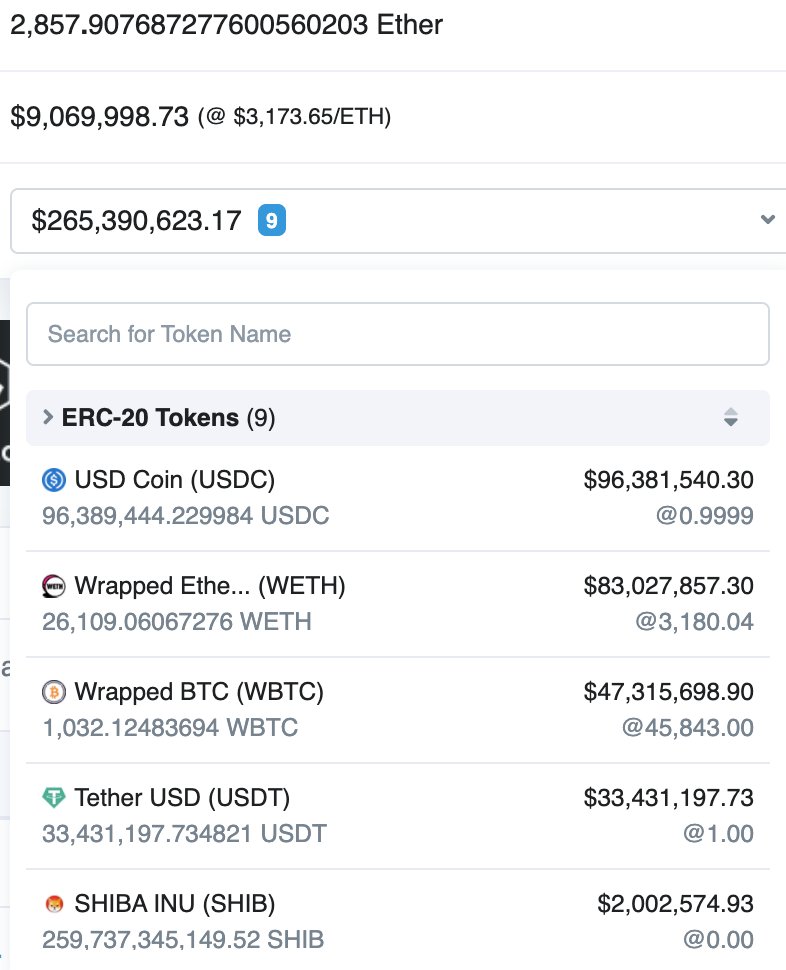Click the USD Coin token icon
This screenshot has width=786, height=970.
pos(53,480)
